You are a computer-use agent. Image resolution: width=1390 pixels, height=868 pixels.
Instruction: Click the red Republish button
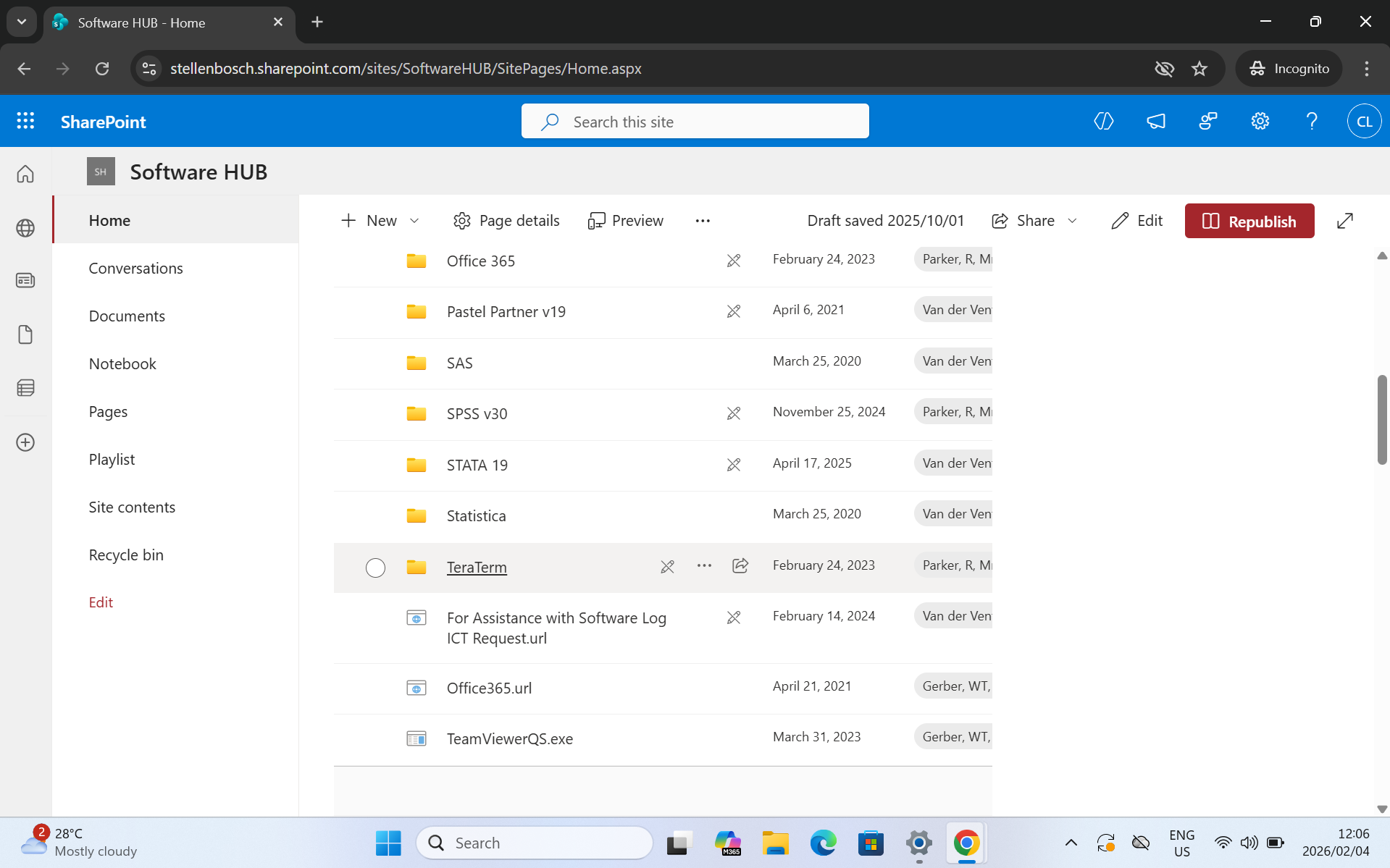tap(1249, 221)
